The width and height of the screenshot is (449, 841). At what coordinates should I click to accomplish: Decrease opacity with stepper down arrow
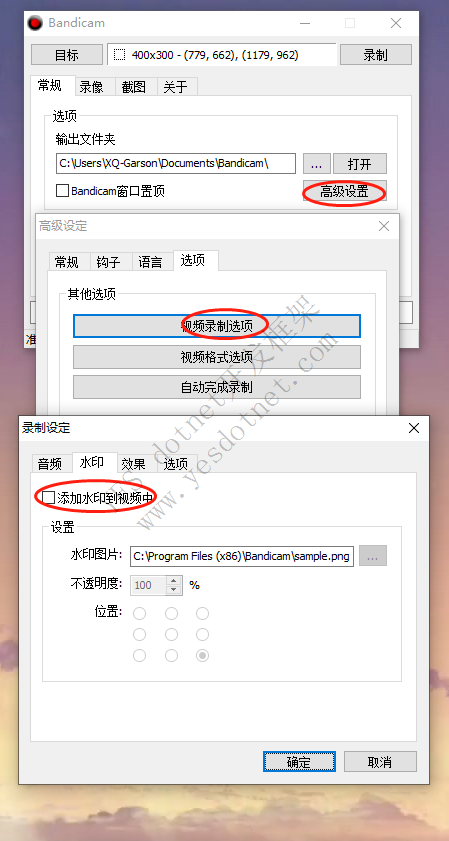pos(173,589)
